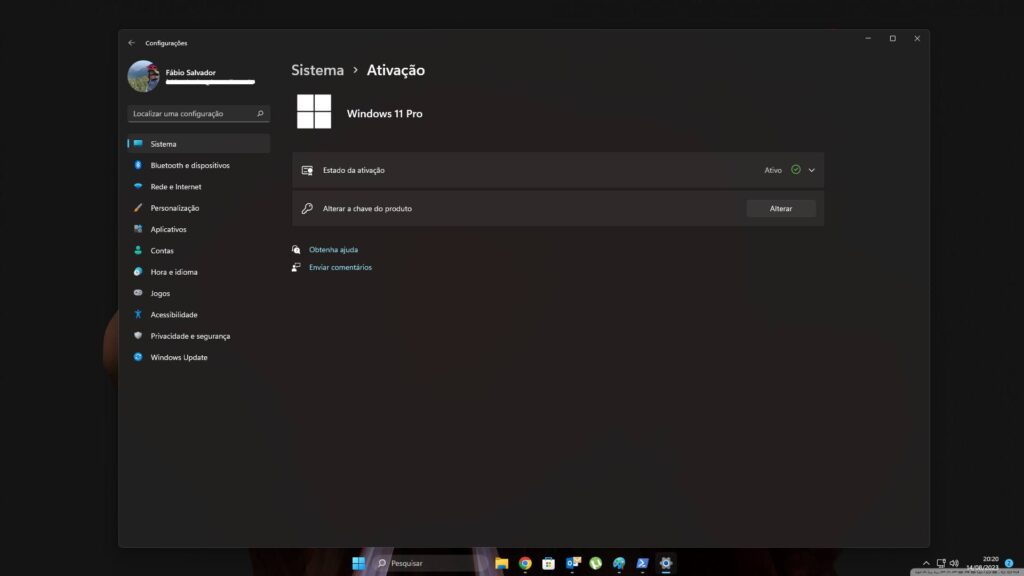Screen dimensions: 1024x576
Task: Open uTorrent from the taskbar
Action: 596,563
